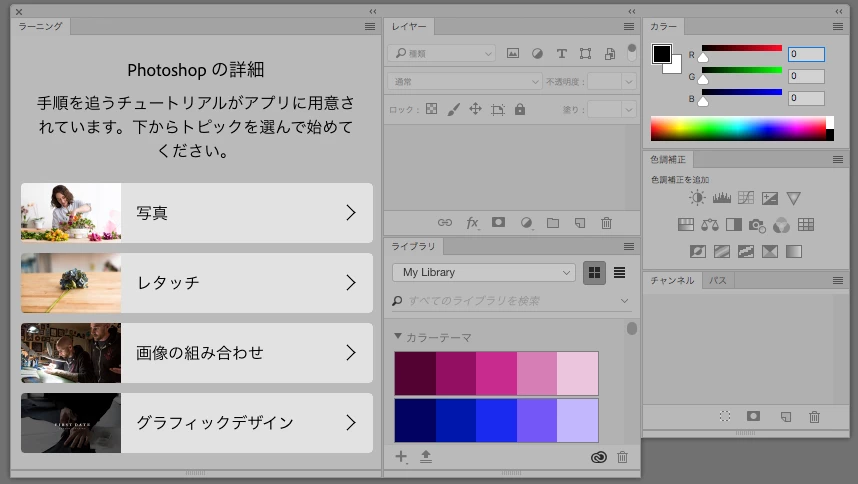
Task: Open レタッチ tutorial topic
Action: coord(197,283)
